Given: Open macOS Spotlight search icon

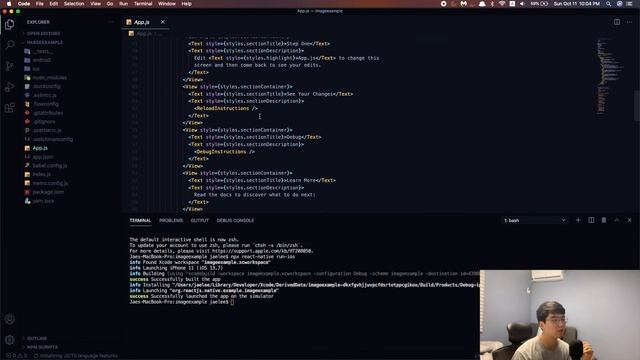Looking at the screenshot, I should (x=608, y=4).
